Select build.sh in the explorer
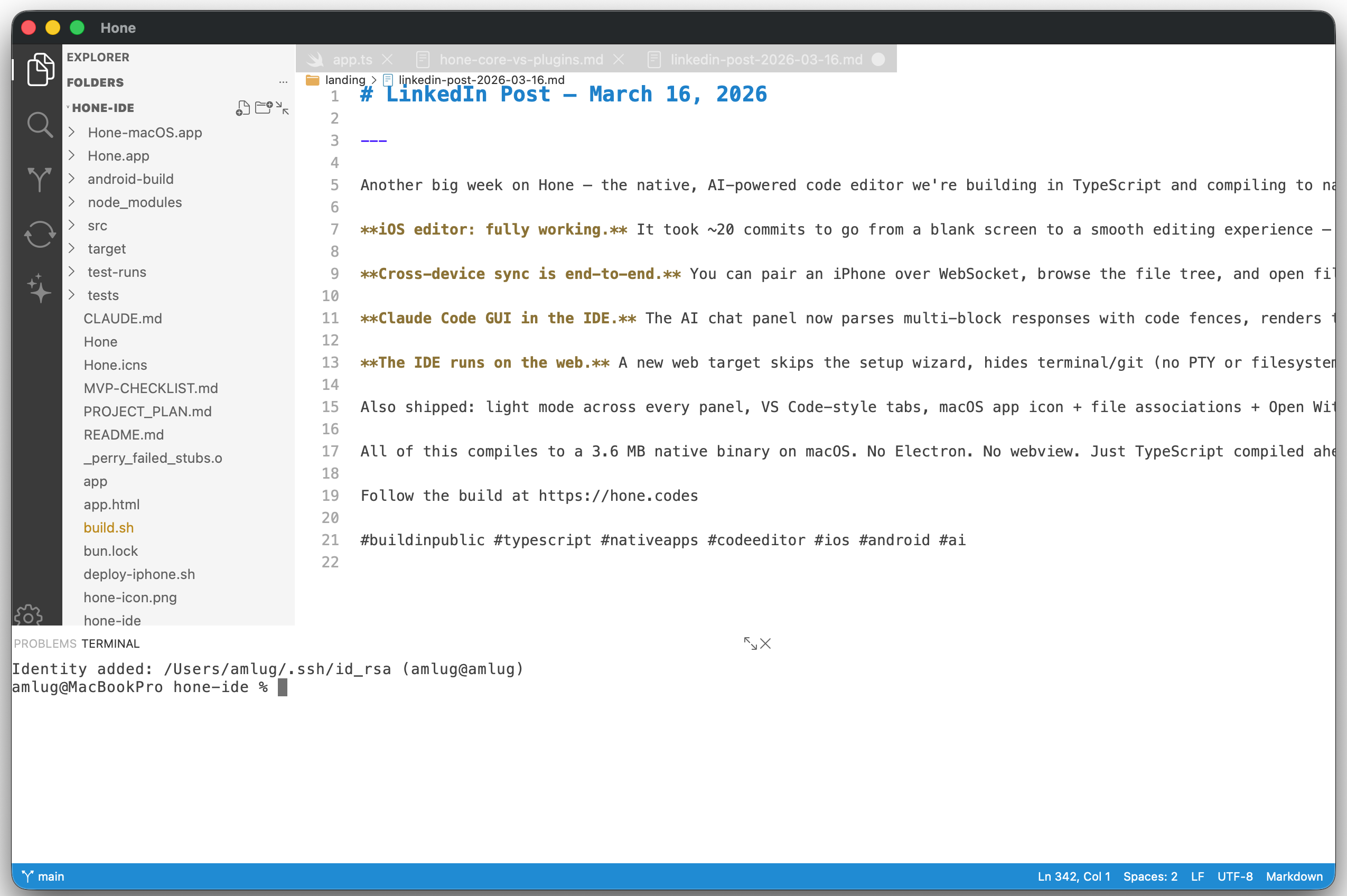The width and height of the screenshot is (1347, 896). pyautogui.click(x=108, y=527)
